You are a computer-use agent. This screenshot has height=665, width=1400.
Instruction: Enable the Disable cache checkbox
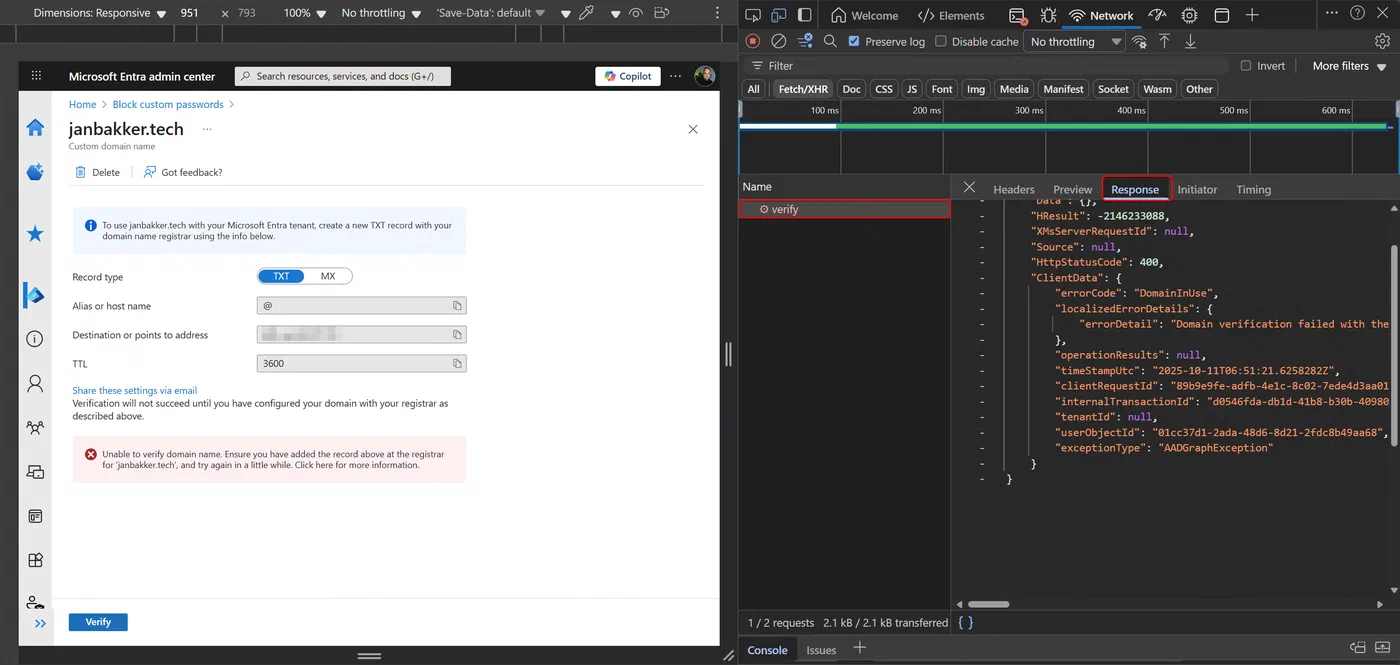point(941,41)
